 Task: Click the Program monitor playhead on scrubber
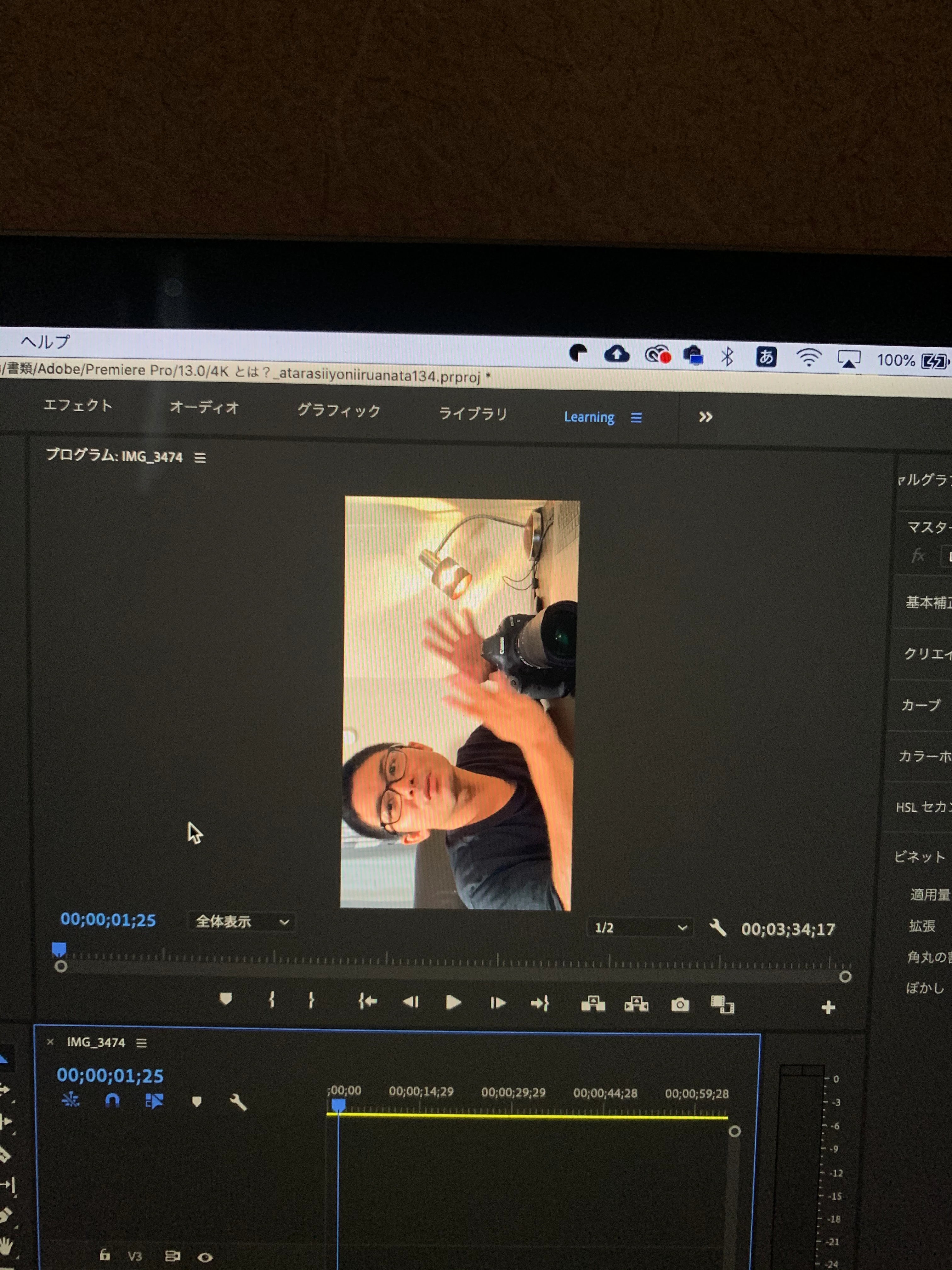tap(59, 948)
